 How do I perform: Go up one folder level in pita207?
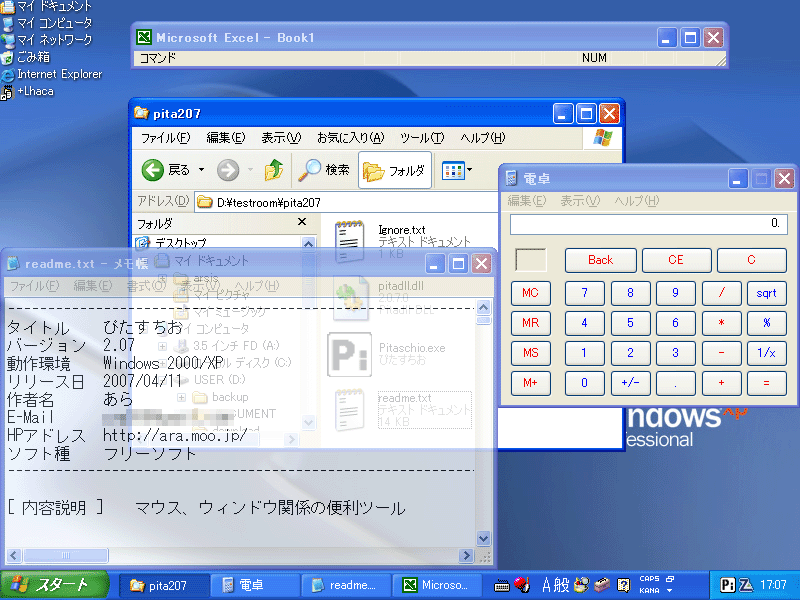(x=274, y=170)
